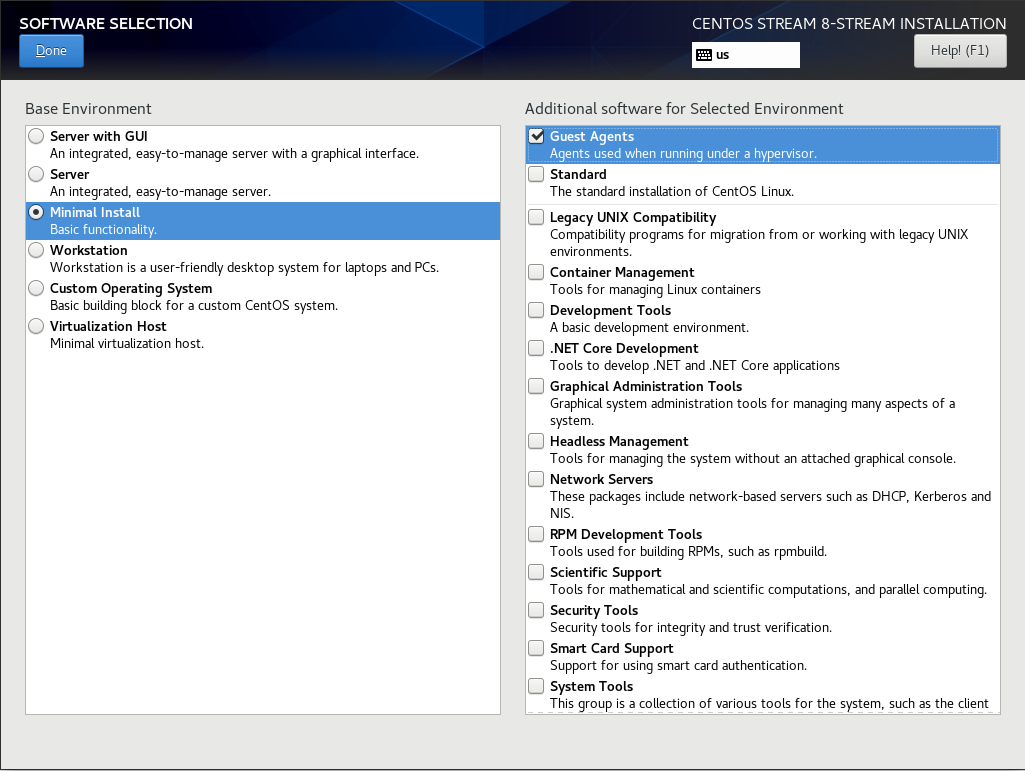
Task: Click the 'Headless Management' title text
Action: pyautogui.click(x=619, y=441)
